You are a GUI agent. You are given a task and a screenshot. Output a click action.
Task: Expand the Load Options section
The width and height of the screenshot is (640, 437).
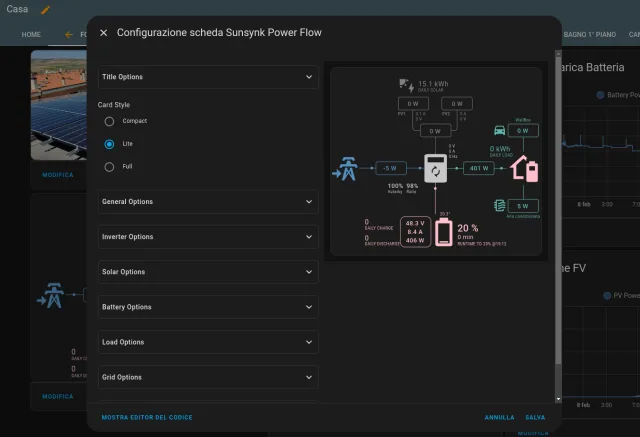(208, 342)
